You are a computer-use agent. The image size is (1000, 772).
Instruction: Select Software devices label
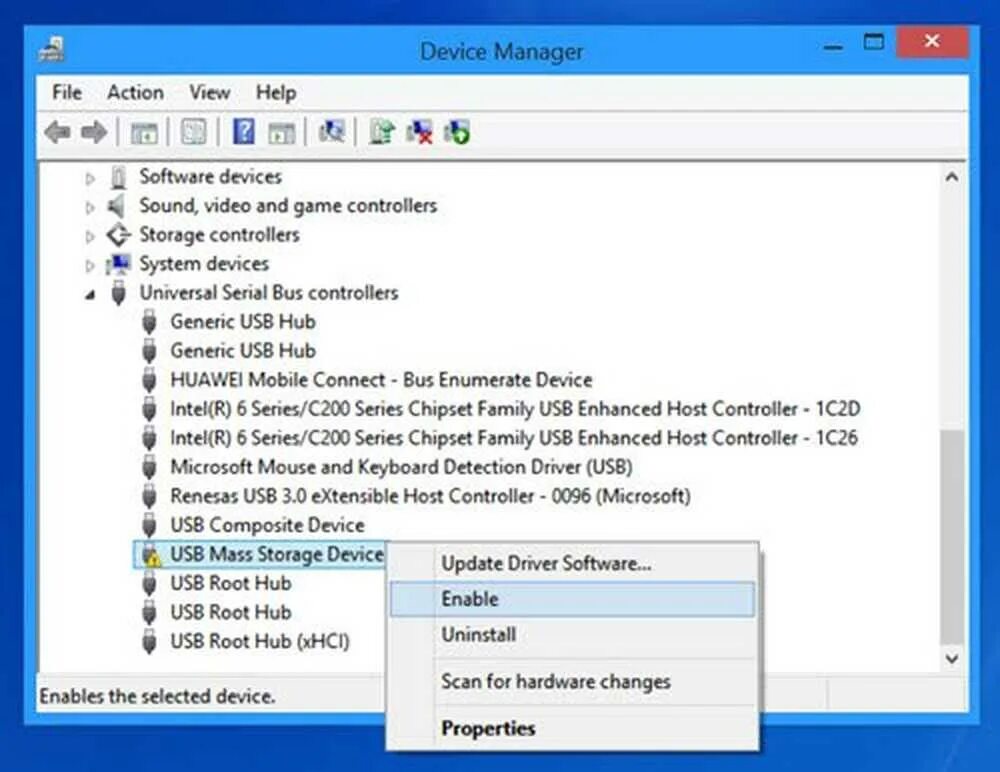[x=210, y=177]
